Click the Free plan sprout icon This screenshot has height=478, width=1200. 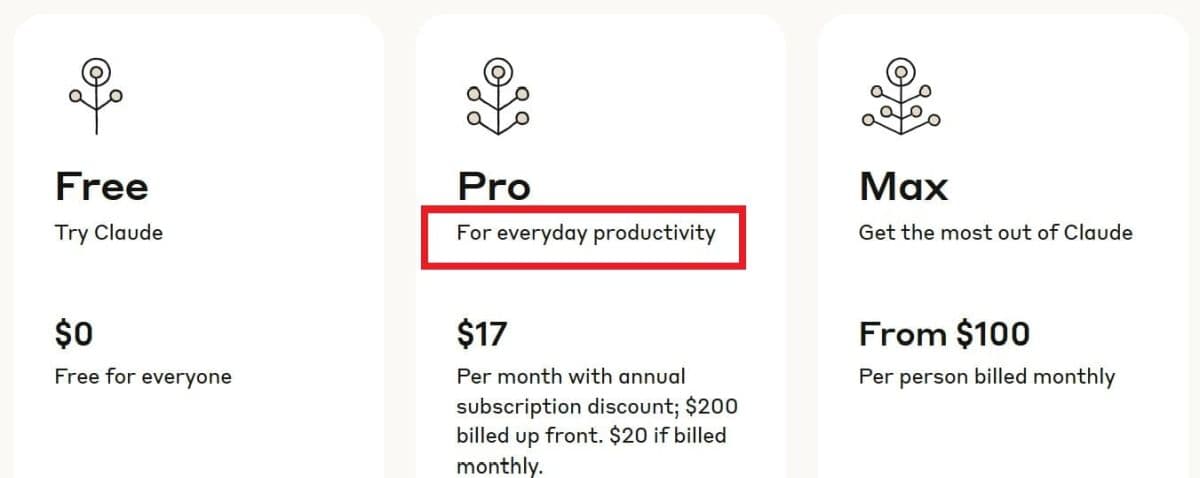pos(96,96)
